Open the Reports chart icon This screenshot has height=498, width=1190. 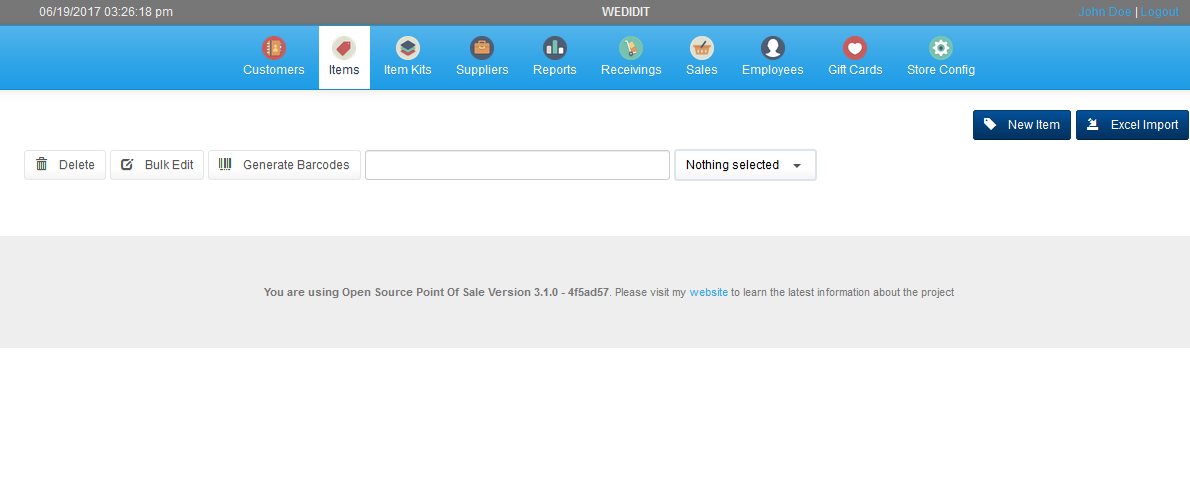click(x=555, y=49)
